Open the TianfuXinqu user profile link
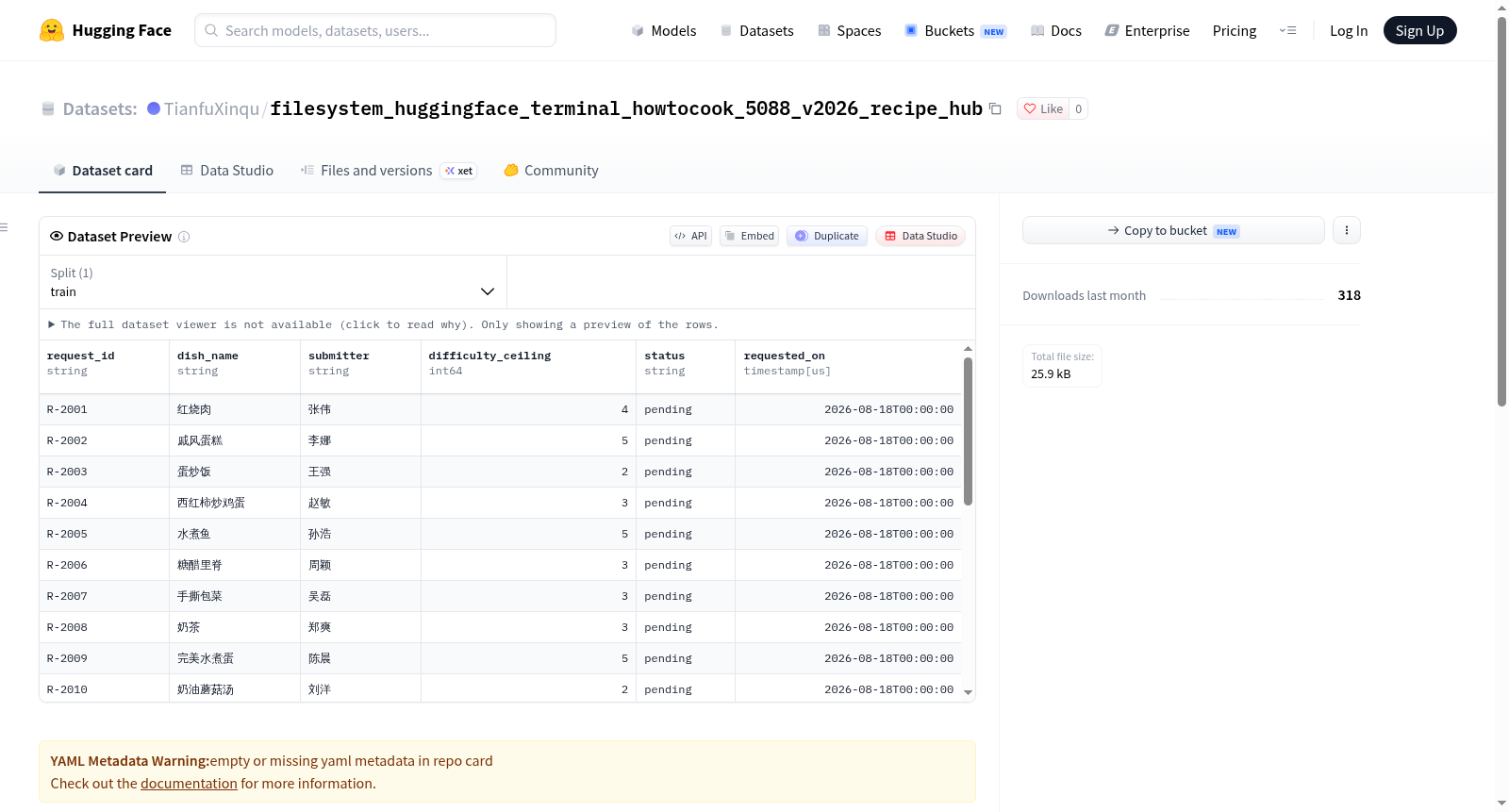This screenshot has height=812, width=1509. point(211,108)
